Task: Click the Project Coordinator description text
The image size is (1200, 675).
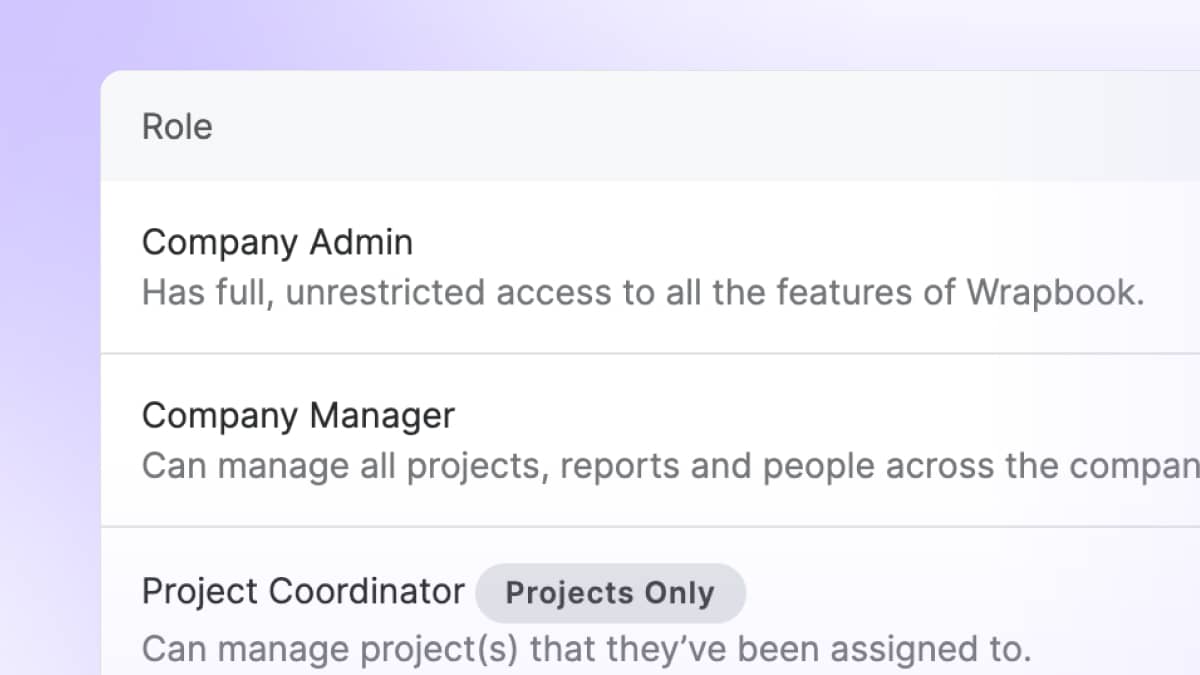Action: click(585, 648)
